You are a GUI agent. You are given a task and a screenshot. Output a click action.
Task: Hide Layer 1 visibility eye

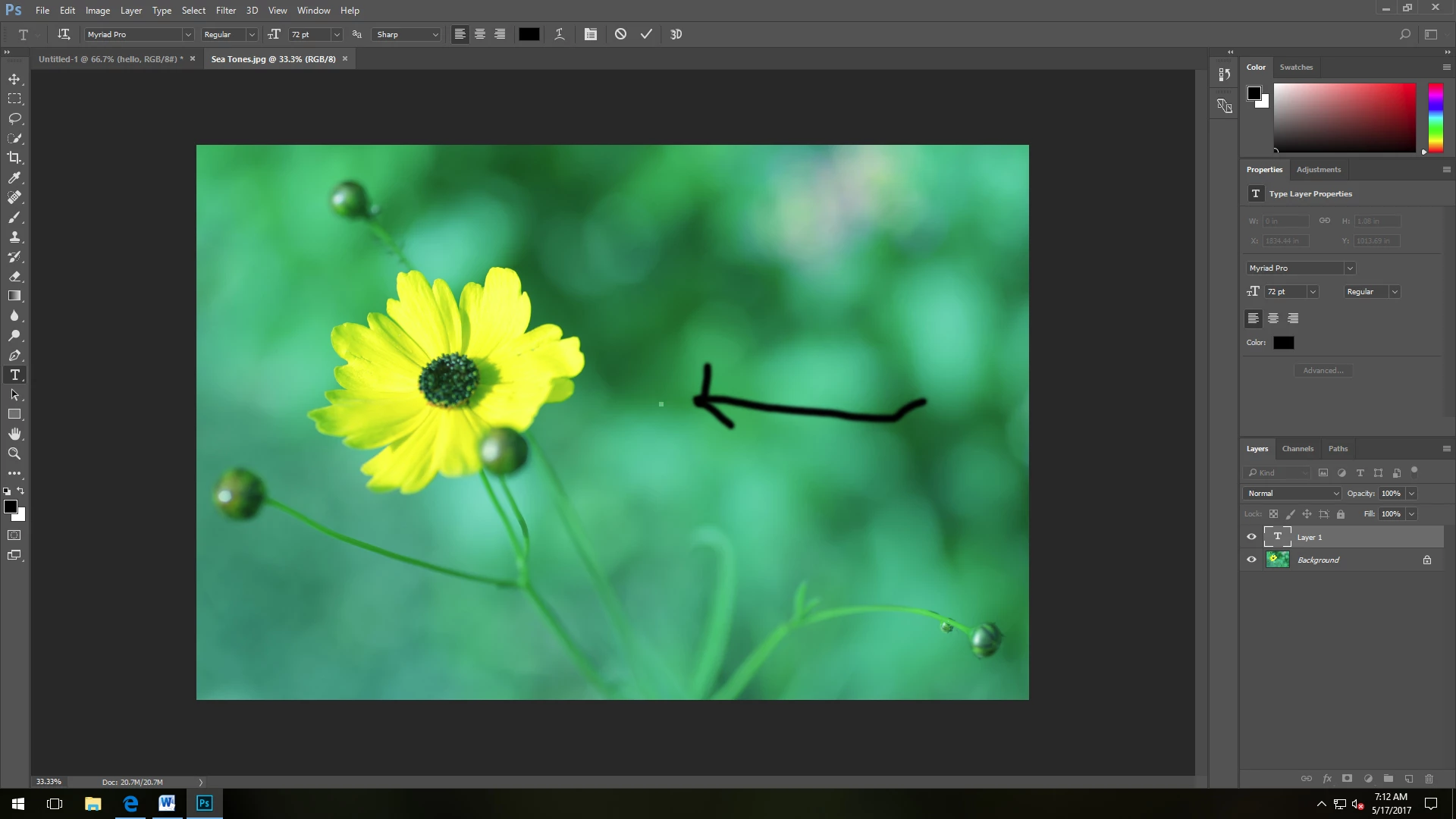1251,537
